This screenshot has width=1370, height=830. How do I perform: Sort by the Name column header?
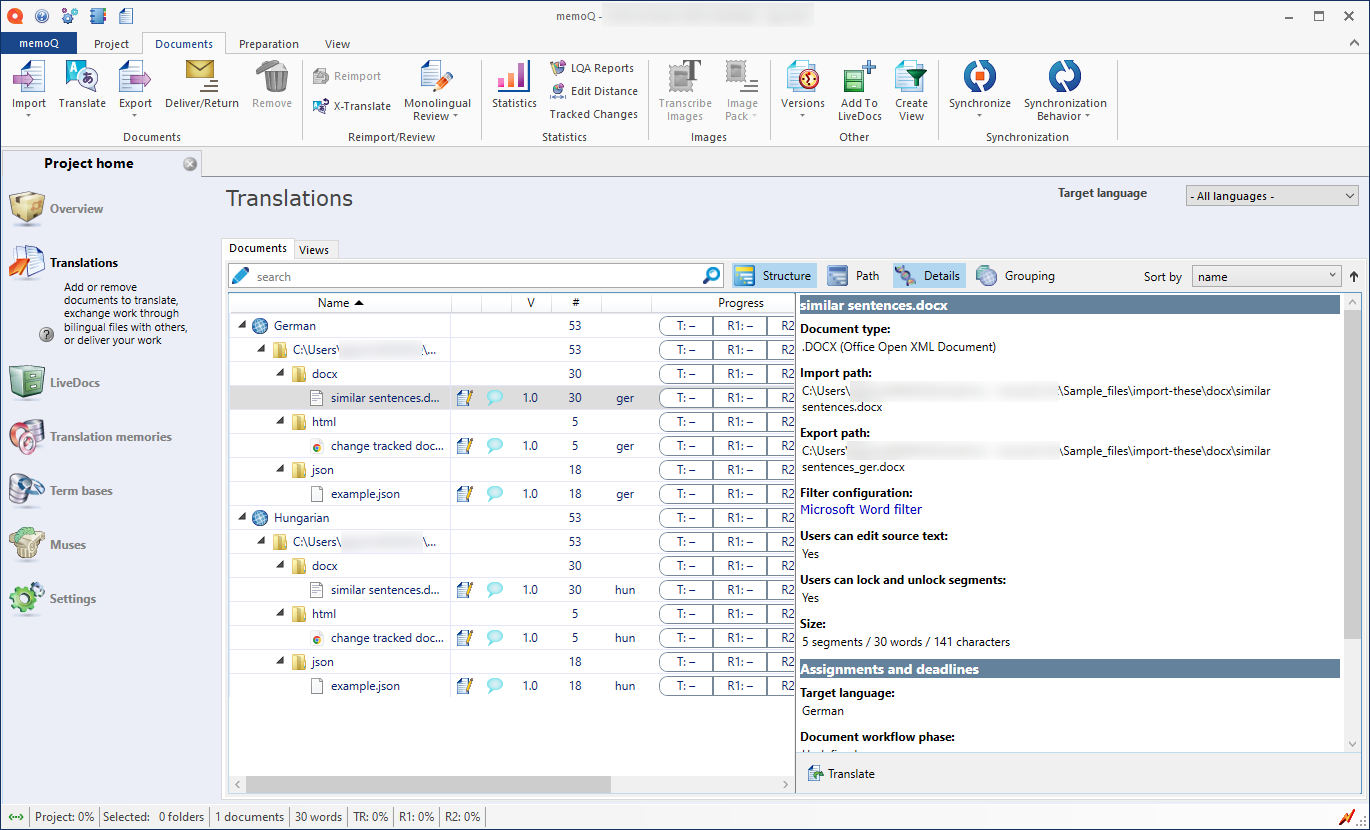[x=340, y=303]
